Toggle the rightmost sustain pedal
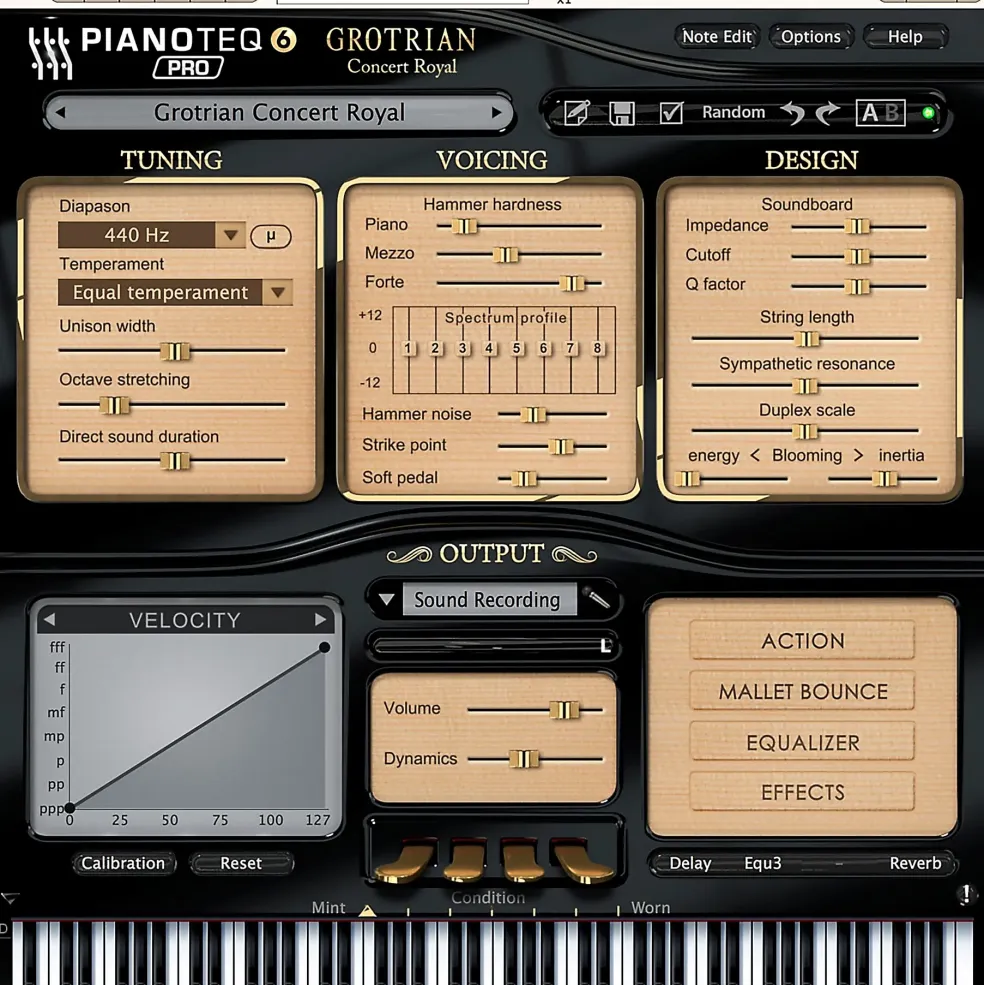This screenshot has height=985, width=984. tap(581, 861)
